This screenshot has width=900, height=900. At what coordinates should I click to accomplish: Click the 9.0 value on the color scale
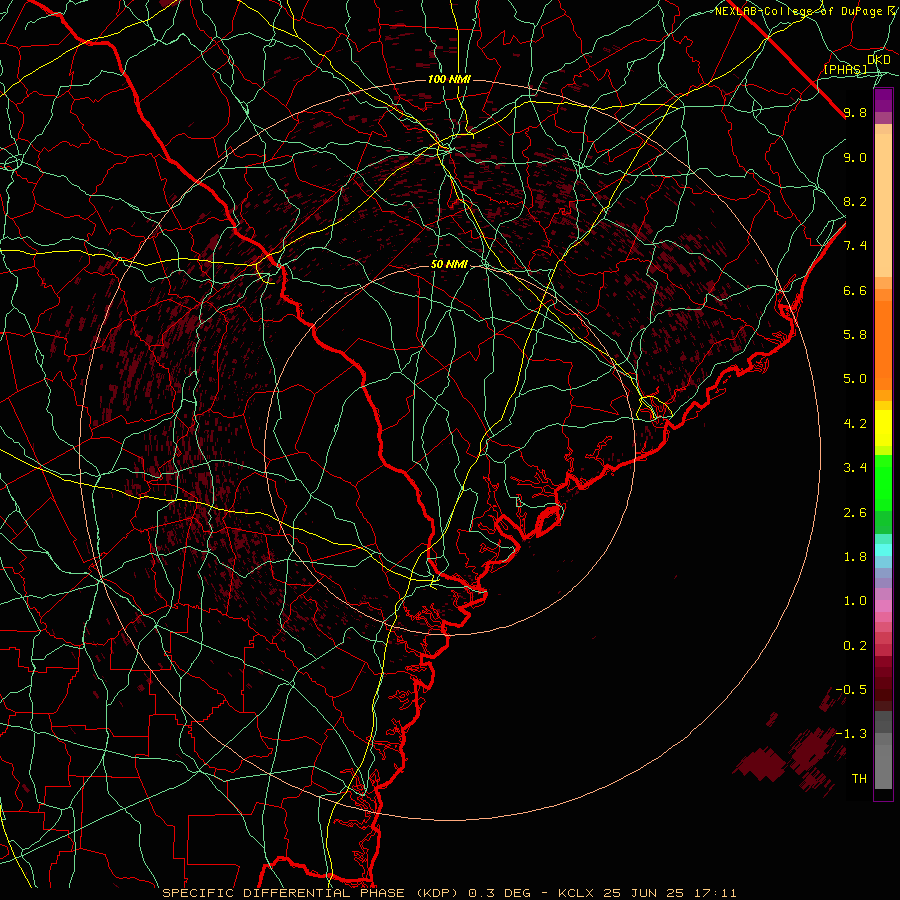coord(855,157)
